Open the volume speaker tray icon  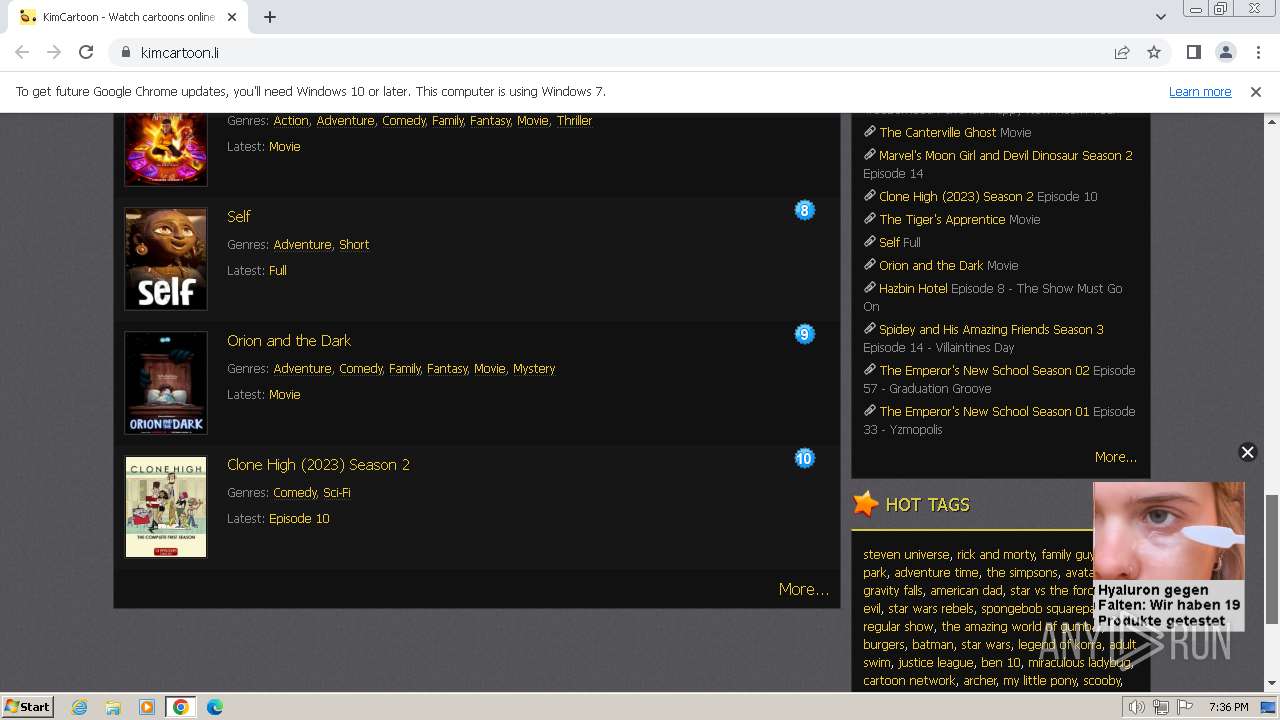tap(1136, 707)
